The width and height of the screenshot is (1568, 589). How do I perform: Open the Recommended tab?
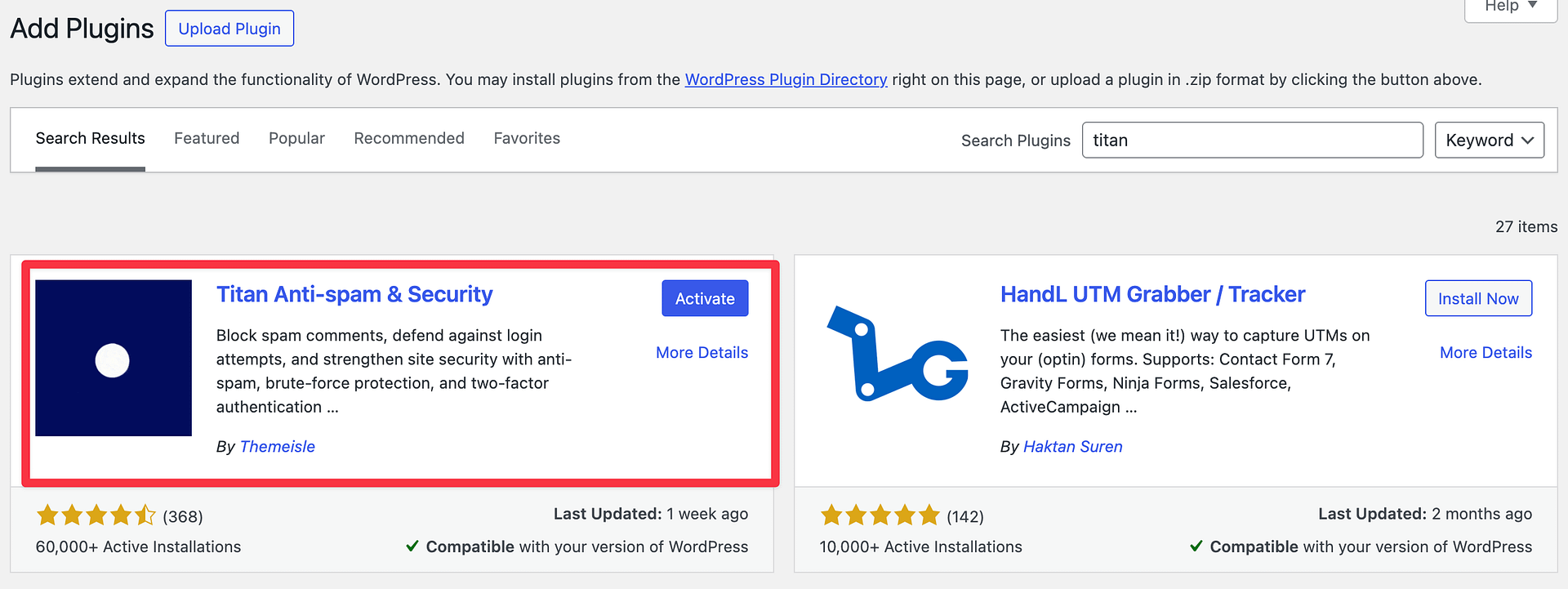(x=408, y=138)
